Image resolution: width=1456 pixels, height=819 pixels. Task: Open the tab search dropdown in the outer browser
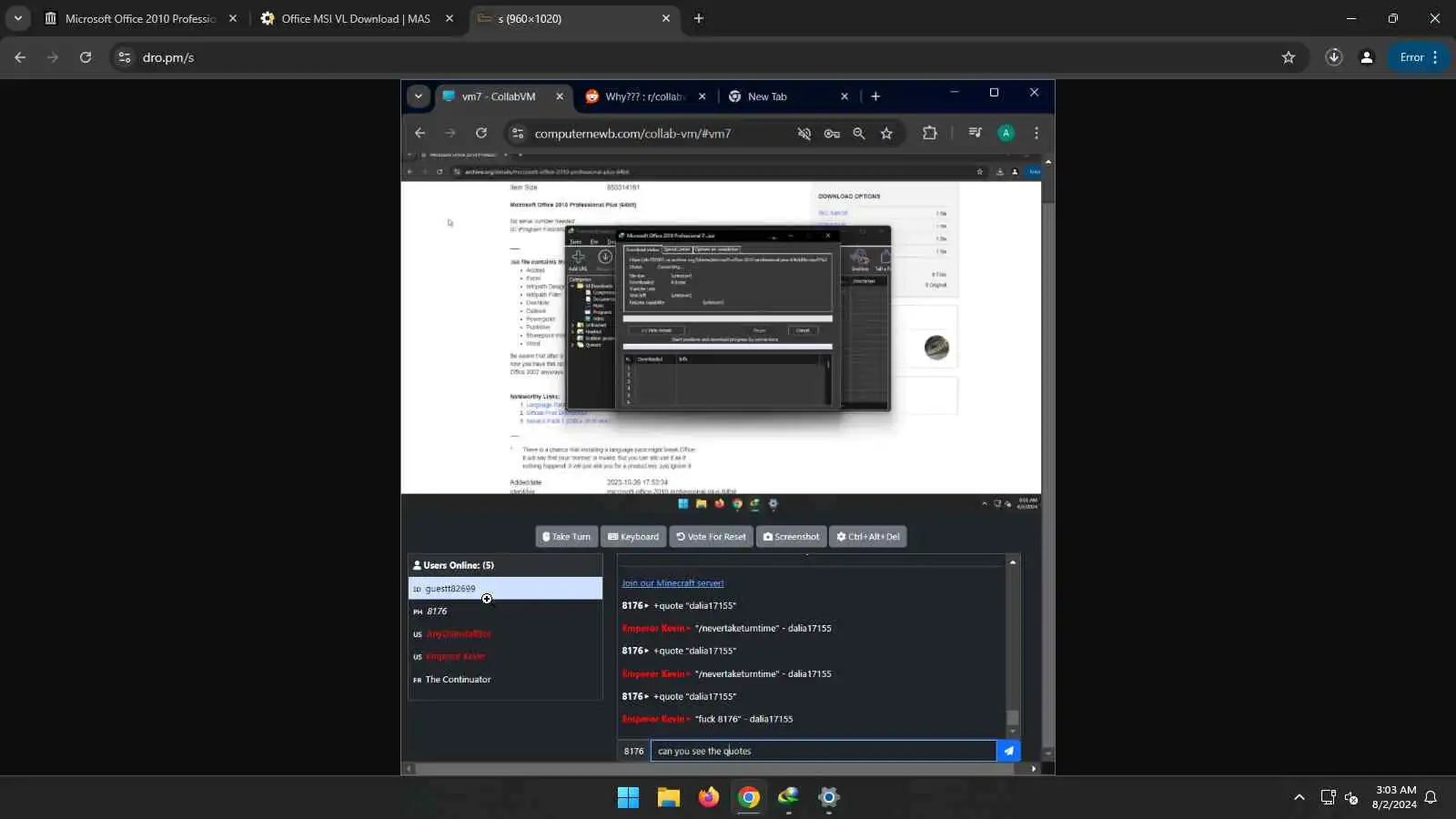tap(18, 18)
